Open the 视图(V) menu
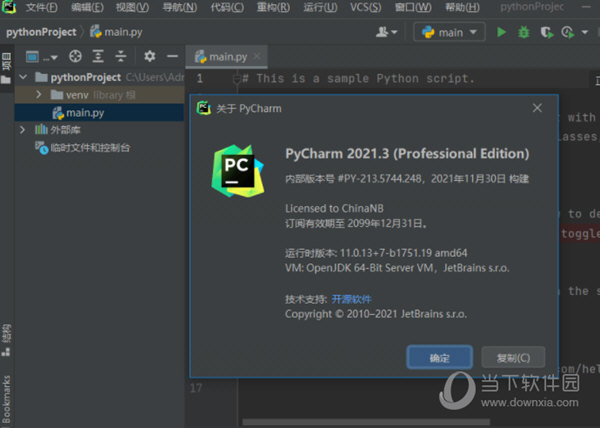Image resolution: width=600 pixels, height=428 pixels. 132,7
